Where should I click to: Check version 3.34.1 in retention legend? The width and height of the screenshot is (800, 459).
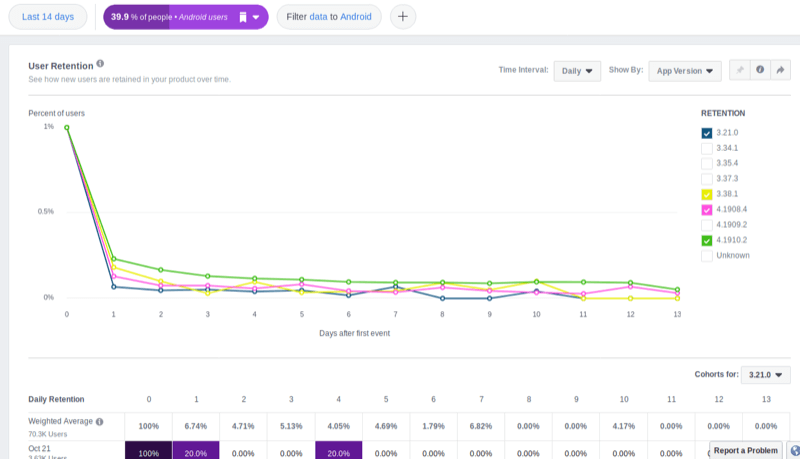coord(707,148)
